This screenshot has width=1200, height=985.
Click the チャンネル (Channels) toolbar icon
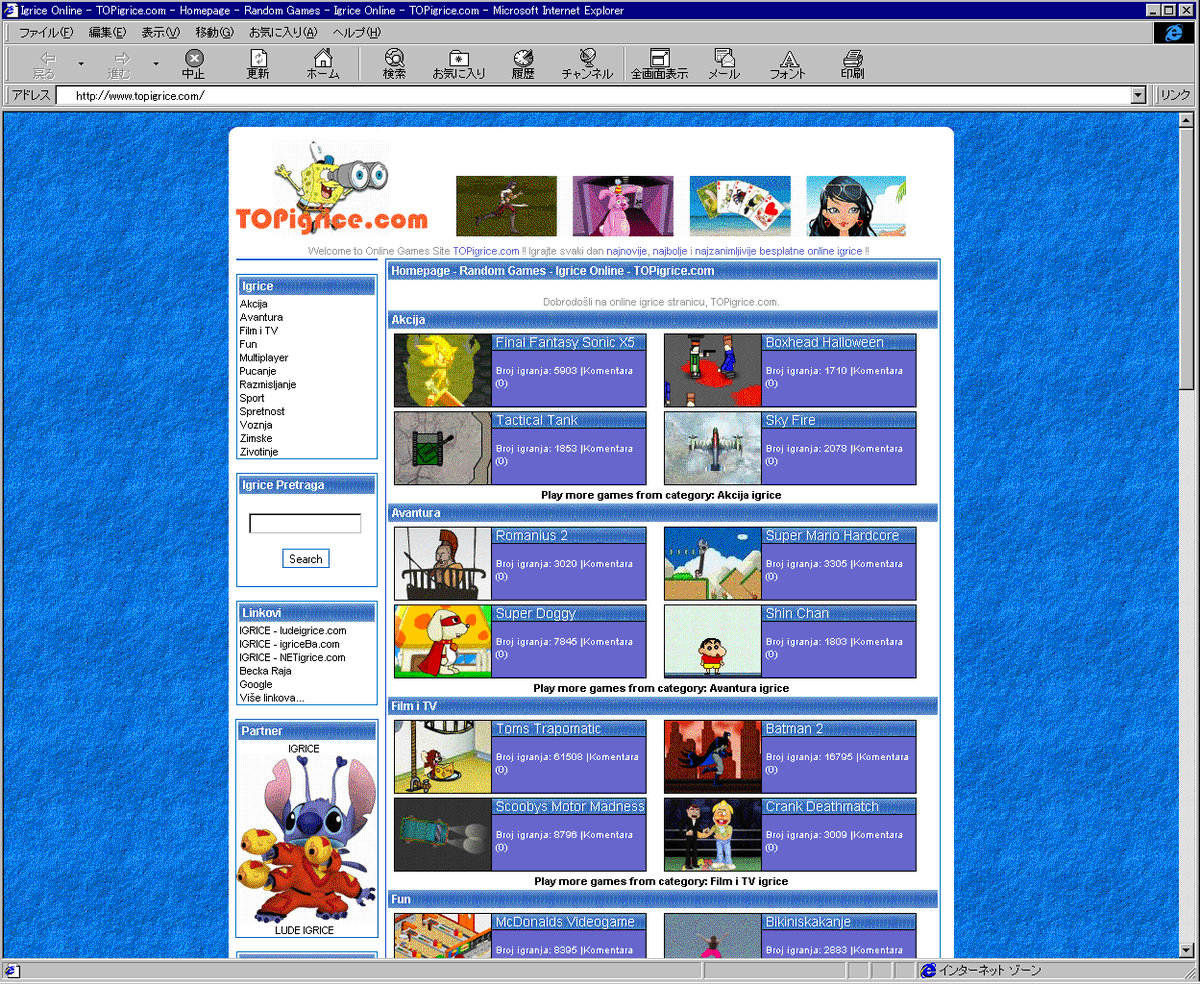pyautogui.click(x=588, y=63)
